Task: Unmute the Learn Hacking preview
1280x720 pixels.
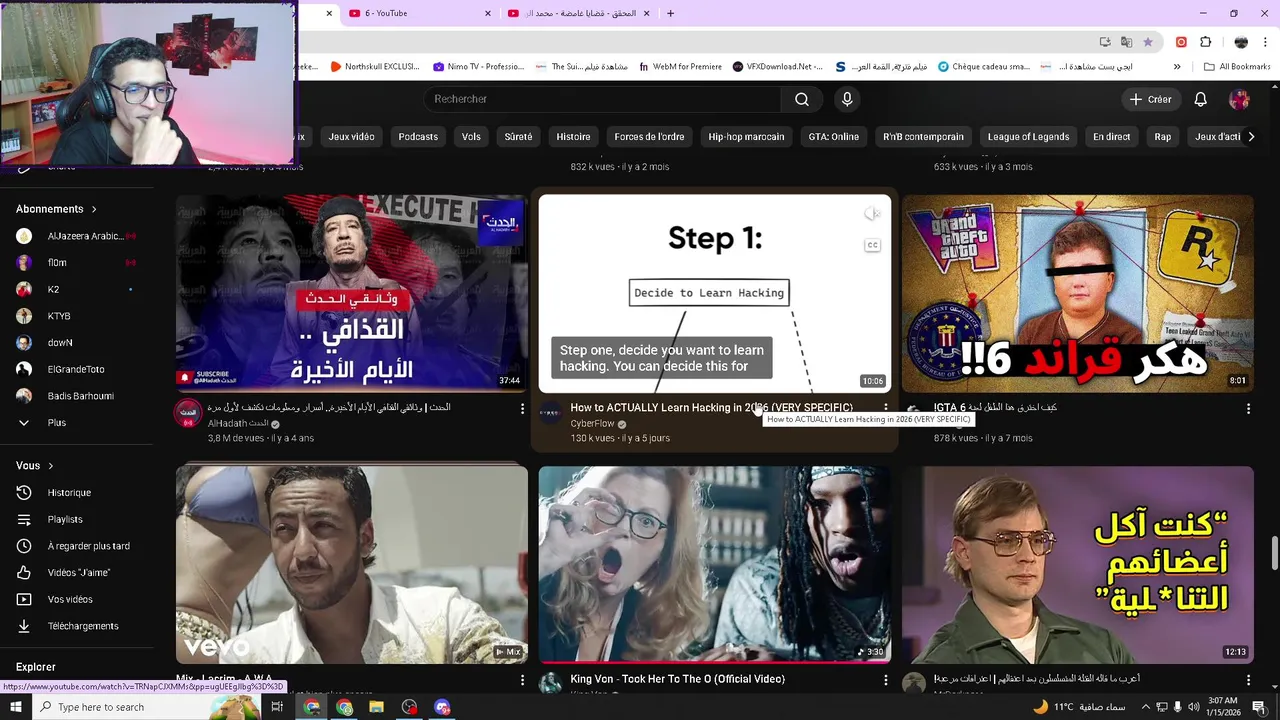Action: pyautogui.click(x=872, y=213)
